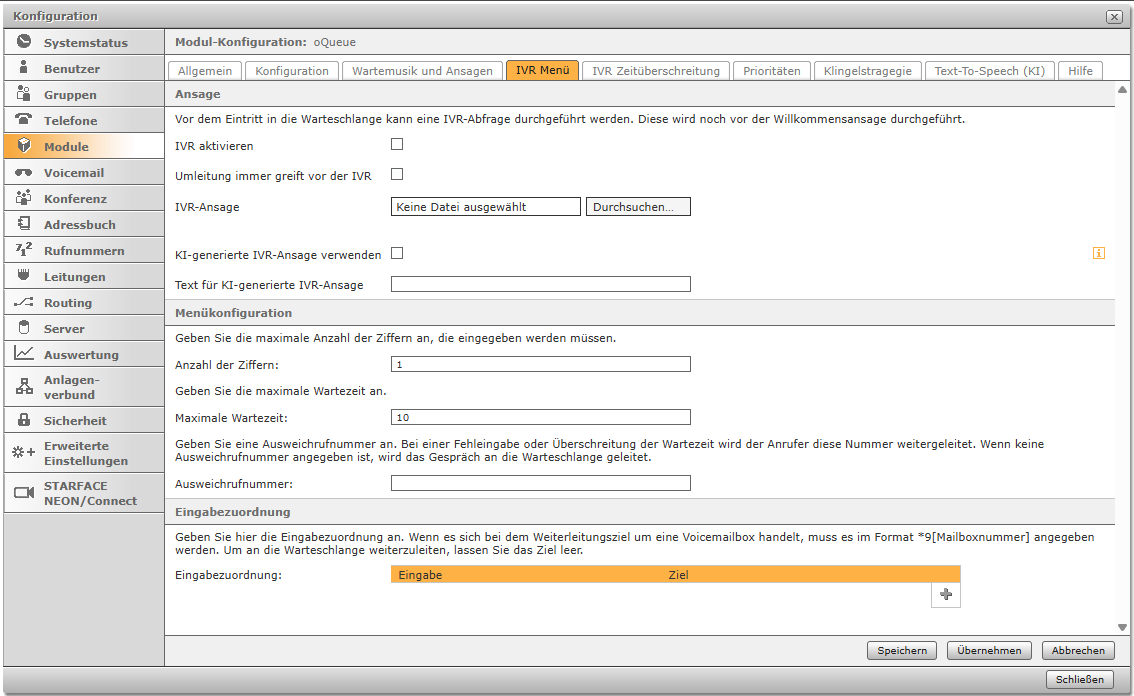1134x696 pixels.
Task: Open Benutzer via its person icon
Action: (x=24, y=68)
